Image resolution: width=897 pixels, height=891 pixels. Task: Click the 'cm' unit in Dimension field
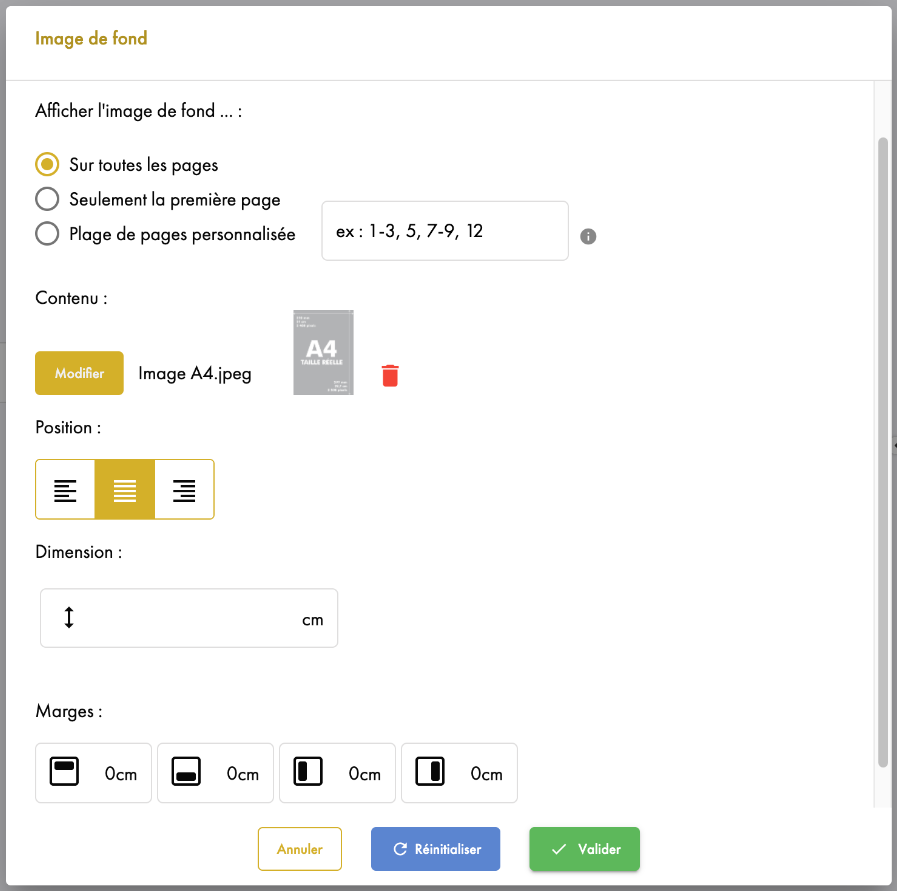pyautogui.click(x=312, y=620)
